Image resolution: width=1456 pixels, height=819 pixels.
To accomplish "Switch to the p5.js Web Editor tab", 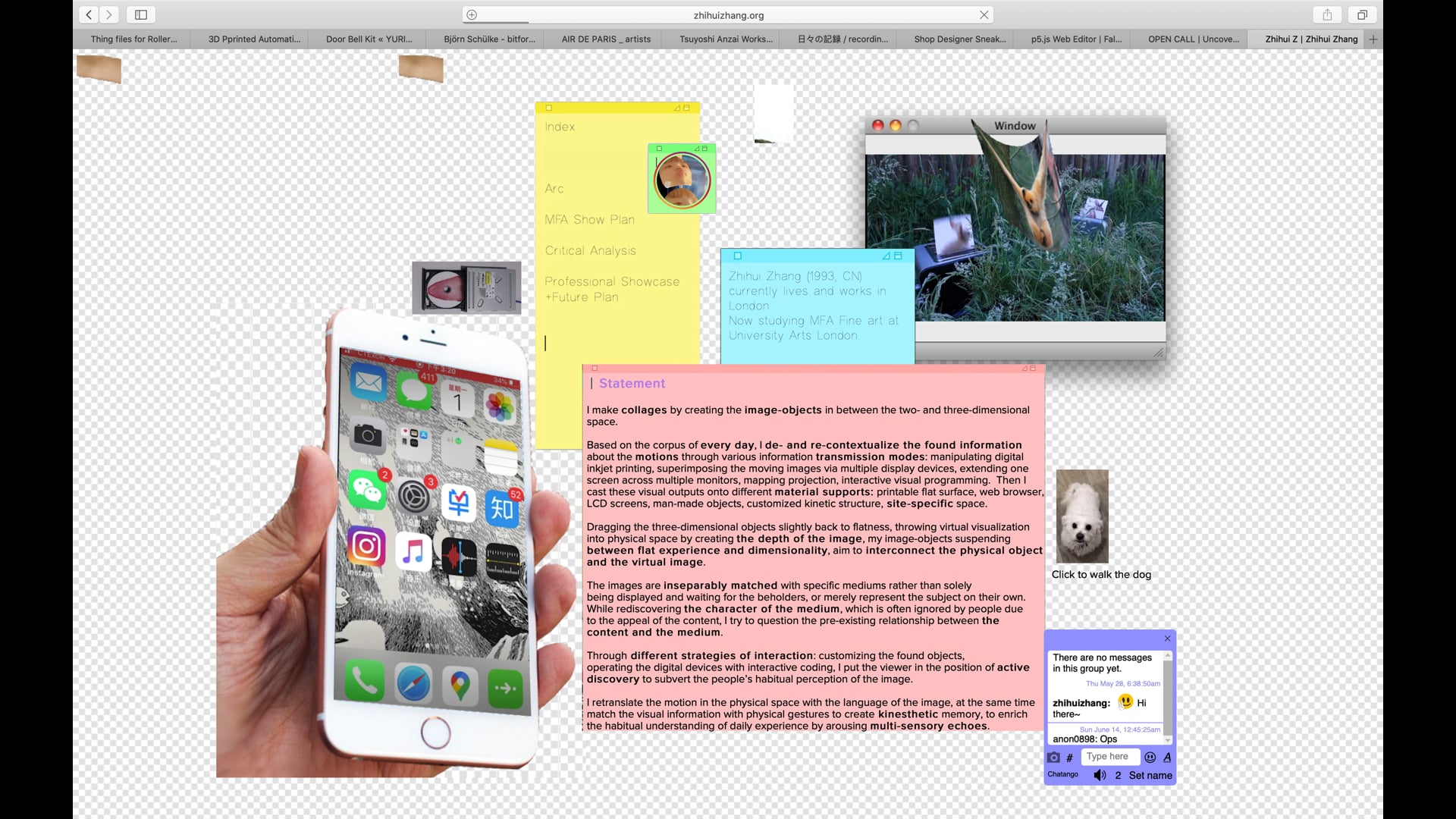I will 1075,39.
